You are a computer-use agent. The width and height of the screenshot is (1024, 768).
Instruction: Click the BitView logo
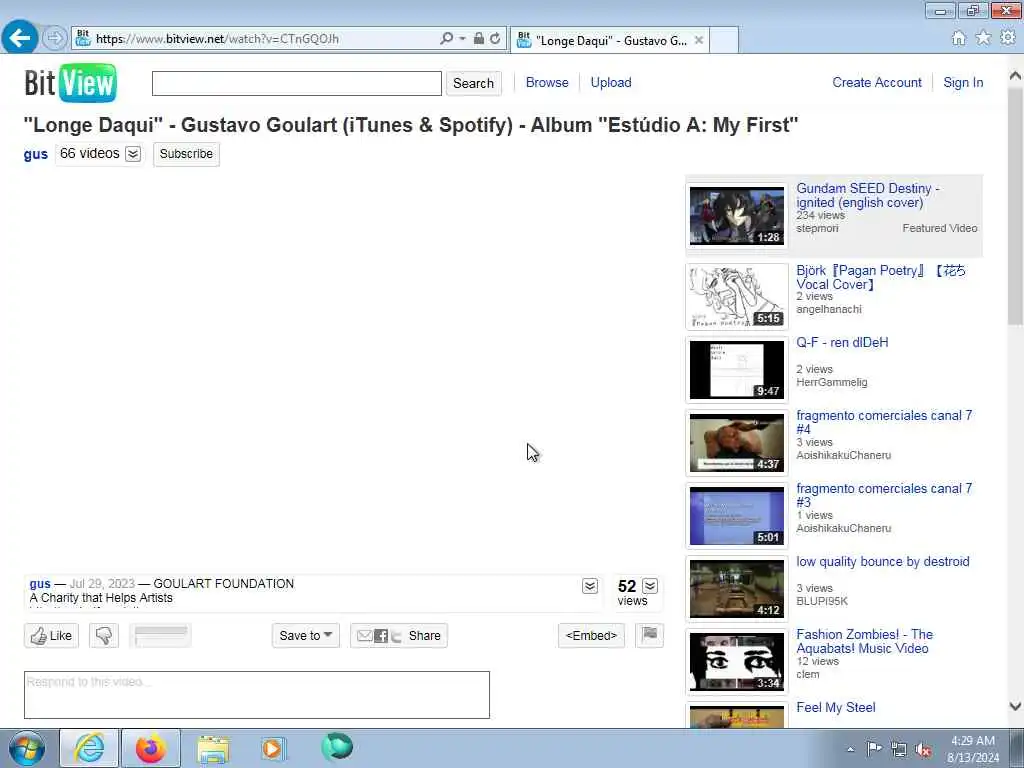71,83
